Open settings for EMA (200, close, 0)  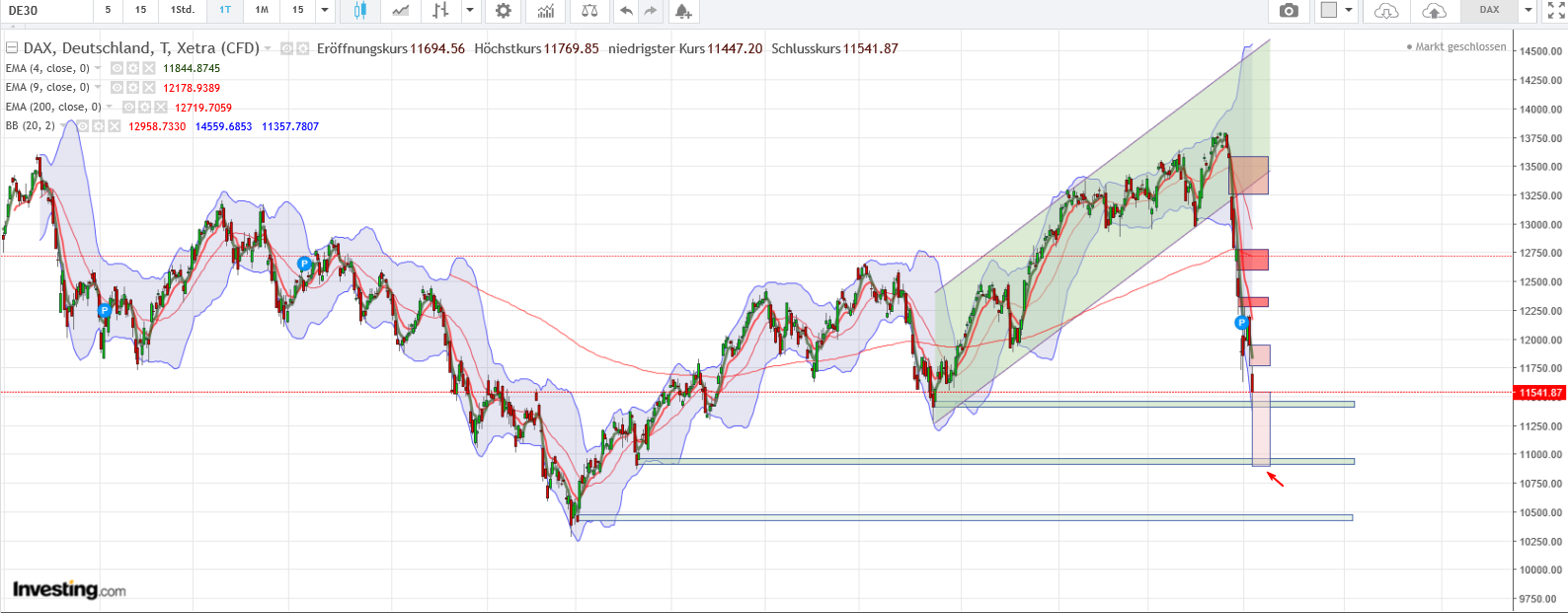tap(145, 107)
